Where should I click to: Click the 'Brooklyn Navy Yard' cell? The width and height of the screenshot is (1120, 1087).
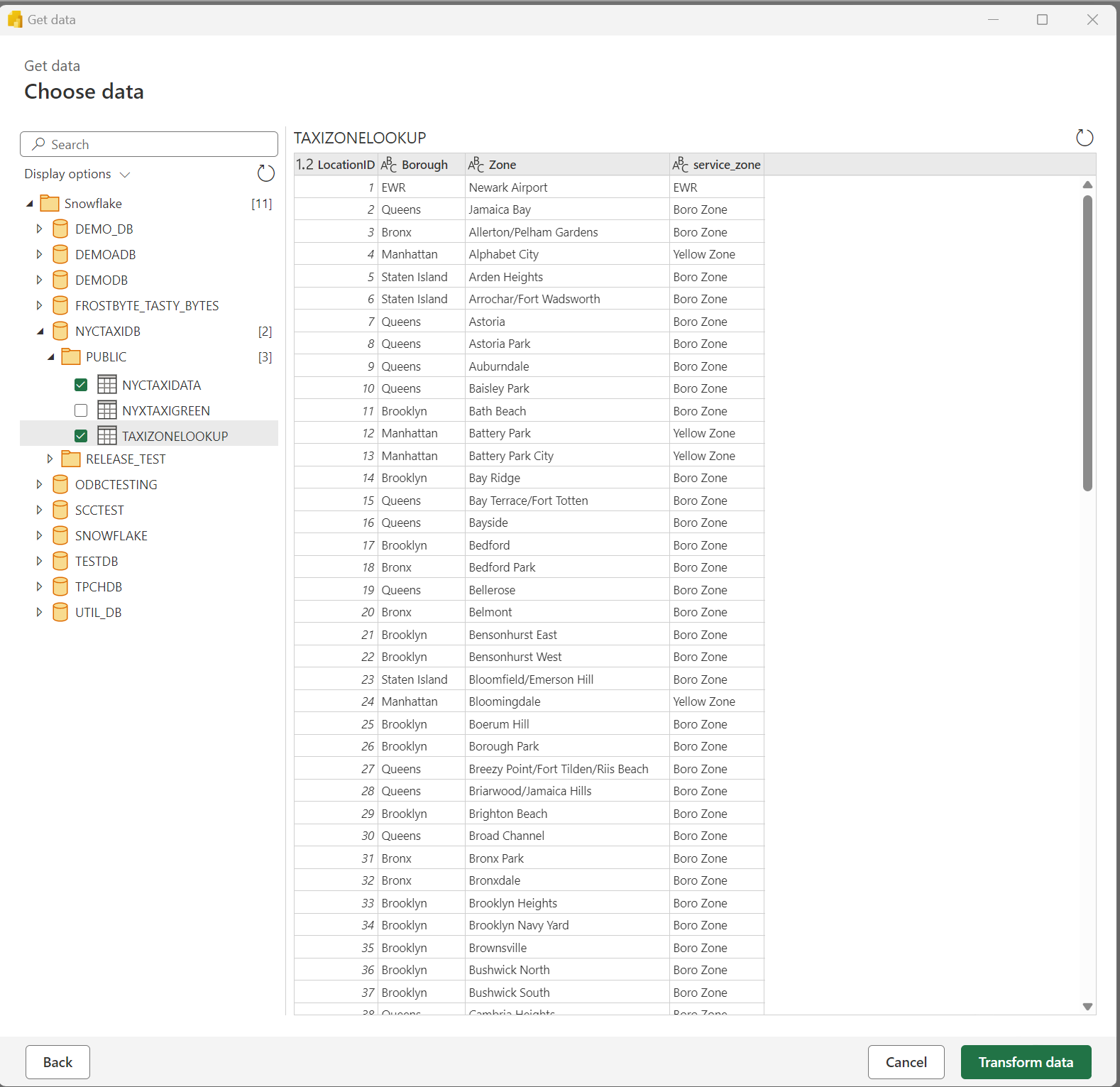567,925
